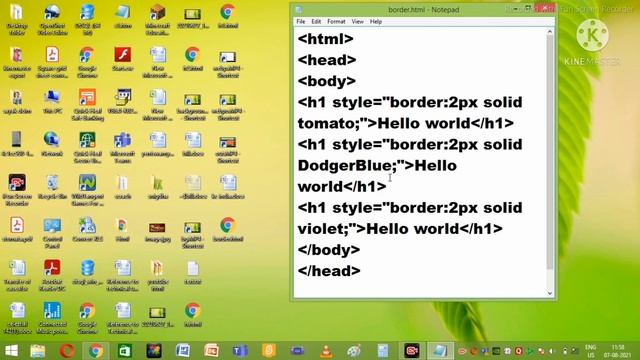Open Microsoft Teams from the taskbar

point(240,351)
